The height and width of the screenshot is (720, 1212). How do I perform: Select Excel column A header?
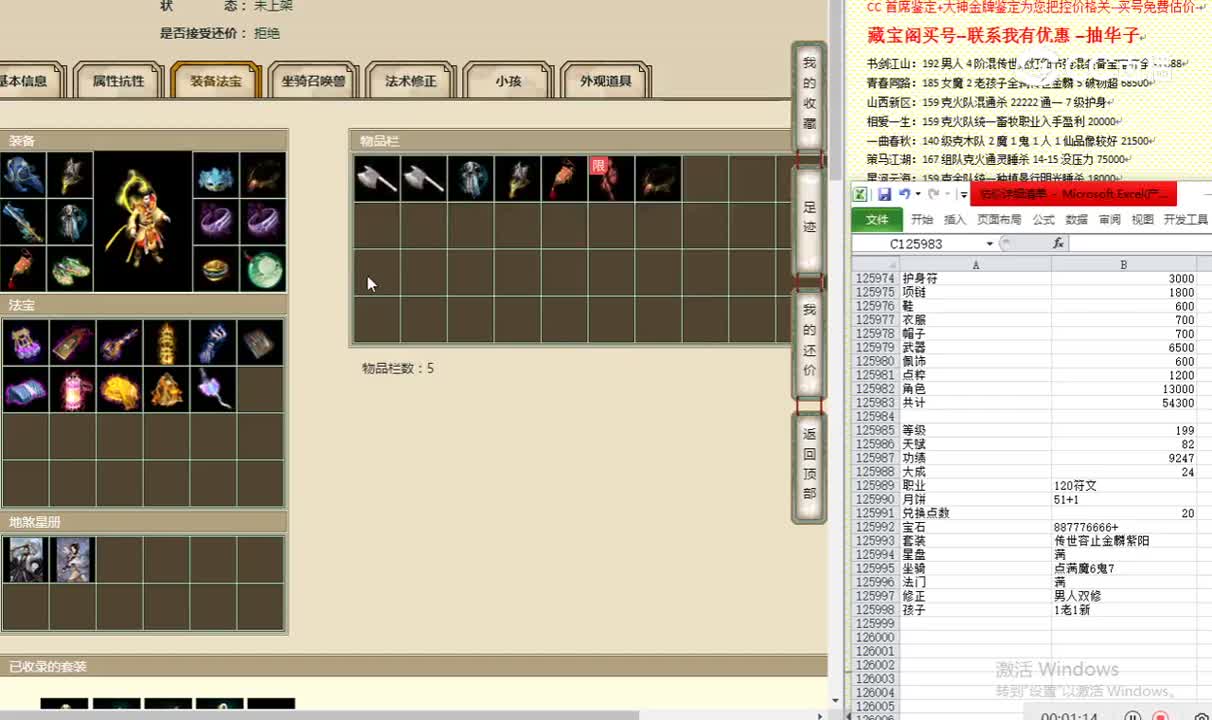(x=975, y=264)
